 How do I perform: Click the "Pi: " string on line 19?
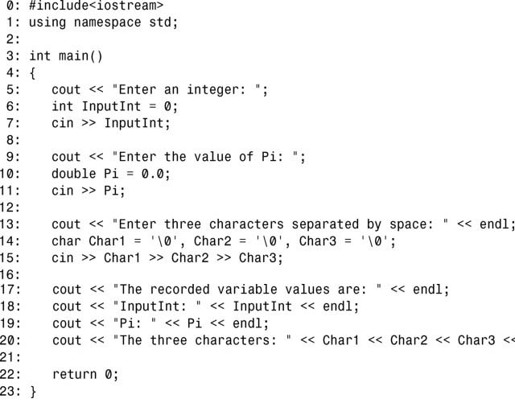(135, 323)
